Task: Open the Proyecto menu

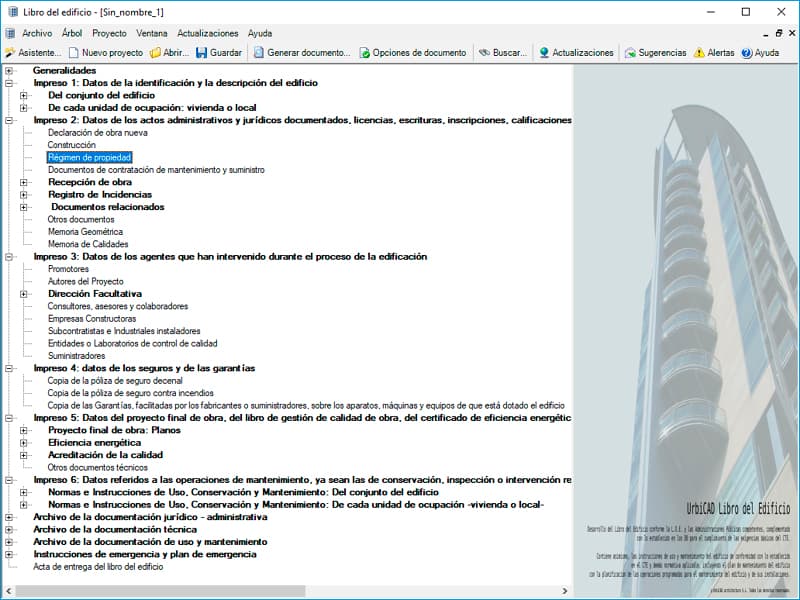Action: [x=109, y=33]
